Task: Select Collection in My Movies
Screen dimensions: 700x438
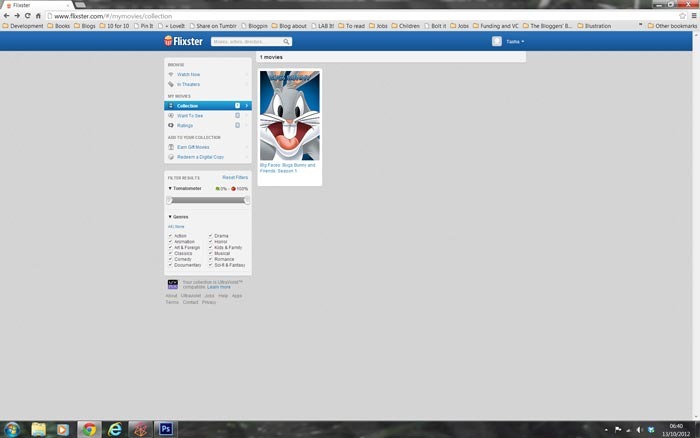Action: point(208,105)
